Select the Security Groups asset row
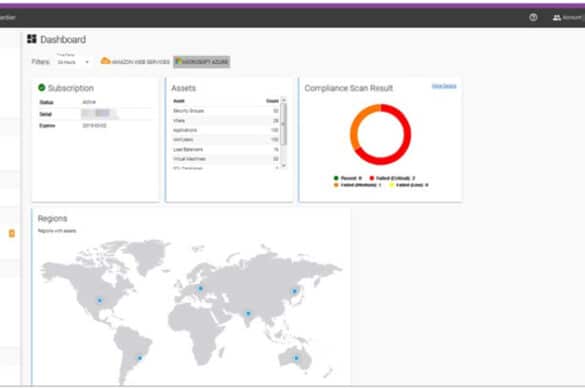Screen dimensions: 585x390 pyautogui.click(x=226, y=111)
